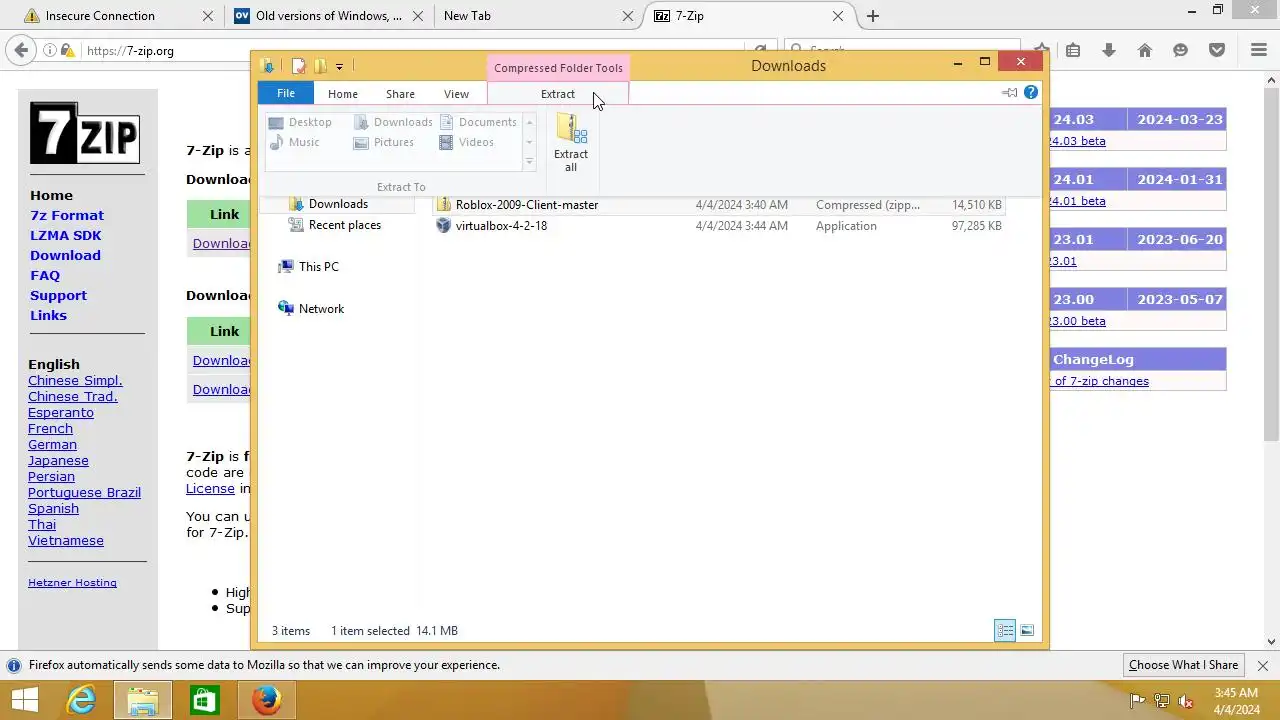Switch to large icons view in Explorer

point(1027,630)
